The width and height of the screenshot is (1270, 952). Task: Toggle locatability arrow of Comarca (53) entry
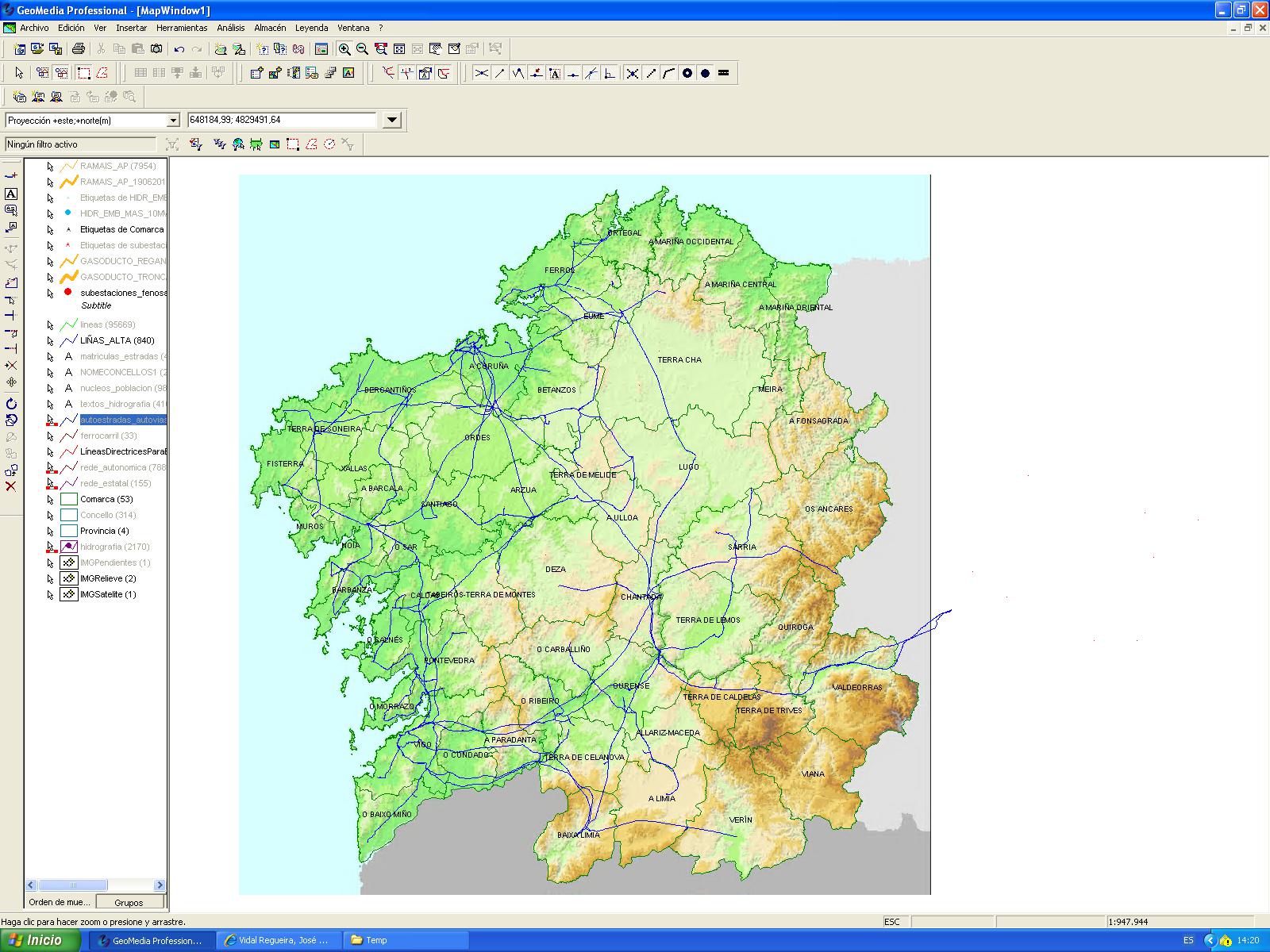pos(50,499)
